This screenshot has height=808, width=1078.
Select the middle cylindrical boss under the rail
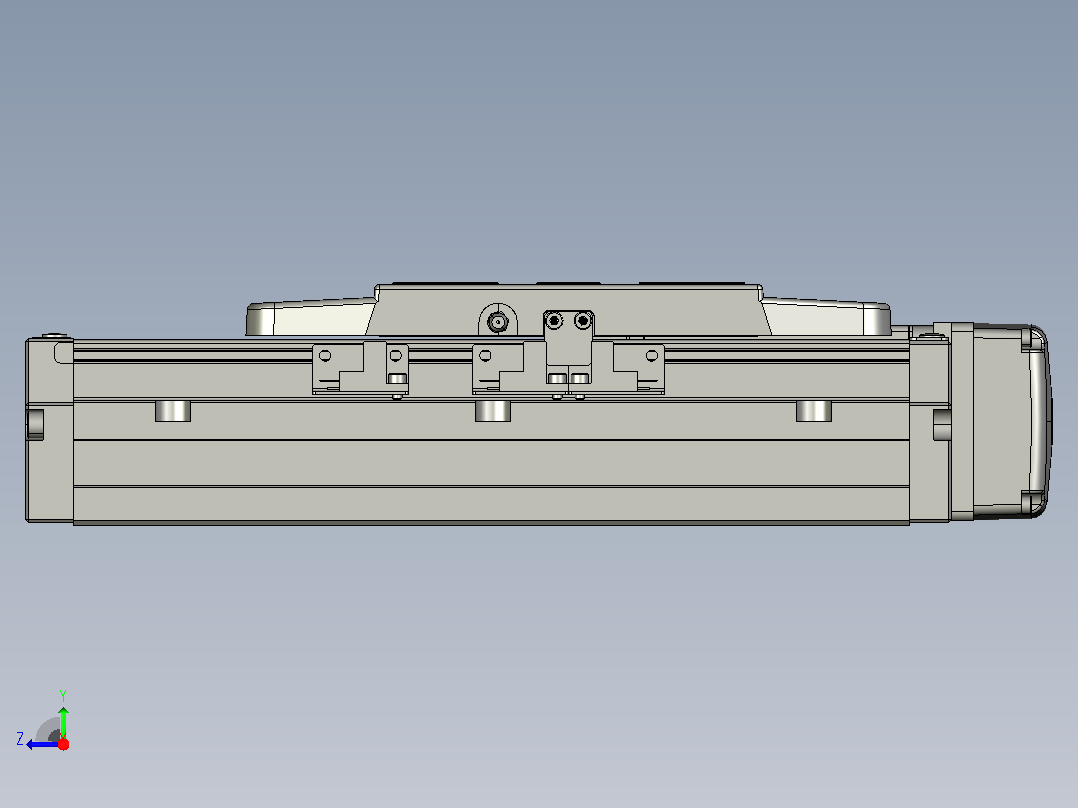(493, 411)
